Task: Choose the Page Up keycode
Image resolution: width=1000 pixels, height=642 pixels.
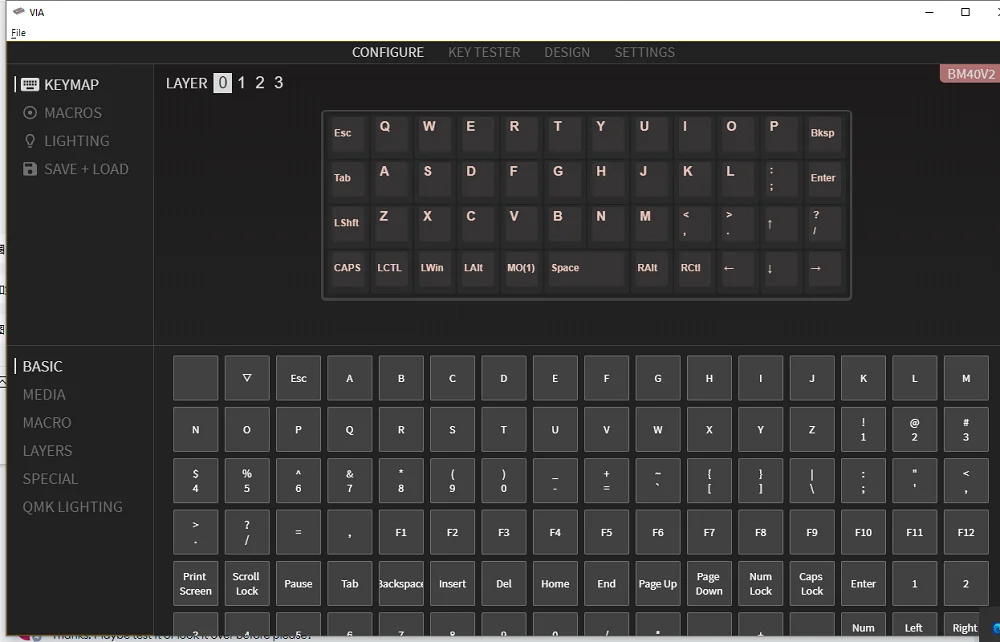Action: tap(658, 583)
